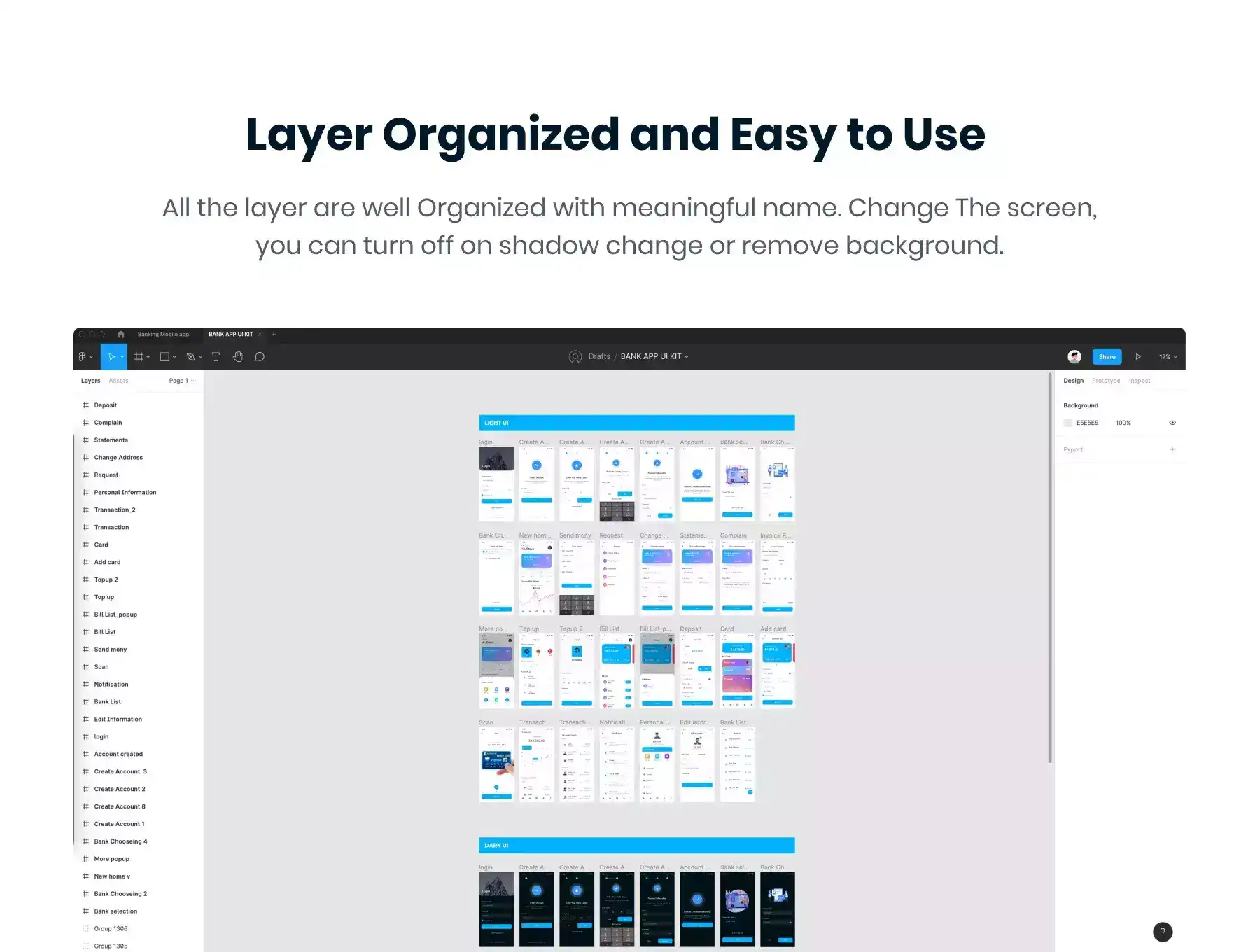1260x952 pixels.
Task: Add an export setting with plus
Action: [x=1172, y=449]
